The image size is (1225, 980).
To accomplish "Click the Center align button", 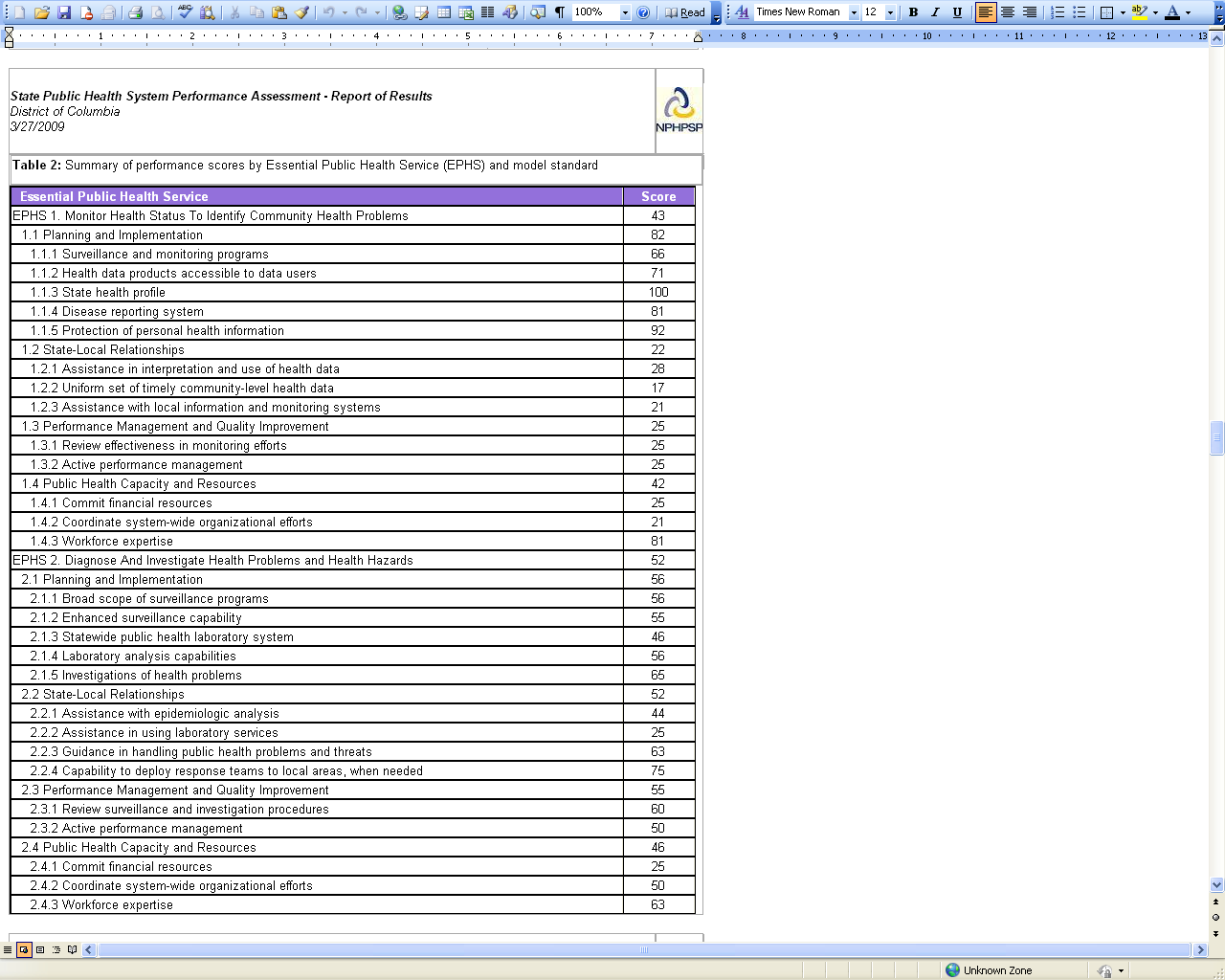I will pyautogui.click(x=1008, y=12).
